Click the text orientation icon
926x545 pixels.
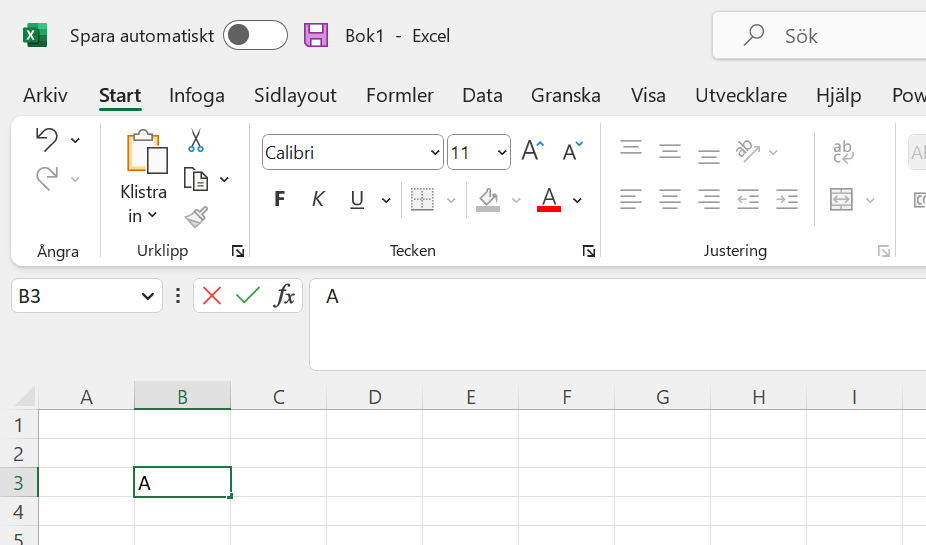click(748, 151)
